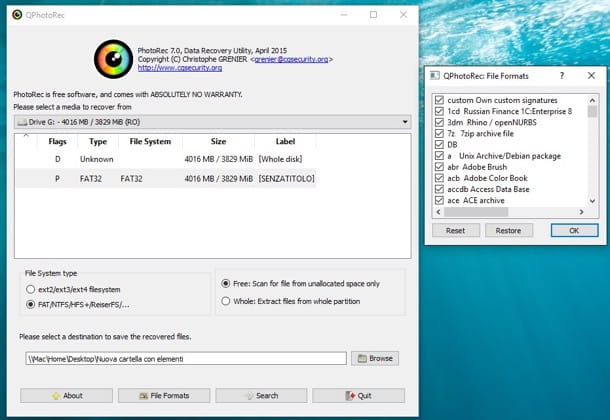
Task: Toggle the ace ACE archive checkbox
Action: tap(439, 200)
